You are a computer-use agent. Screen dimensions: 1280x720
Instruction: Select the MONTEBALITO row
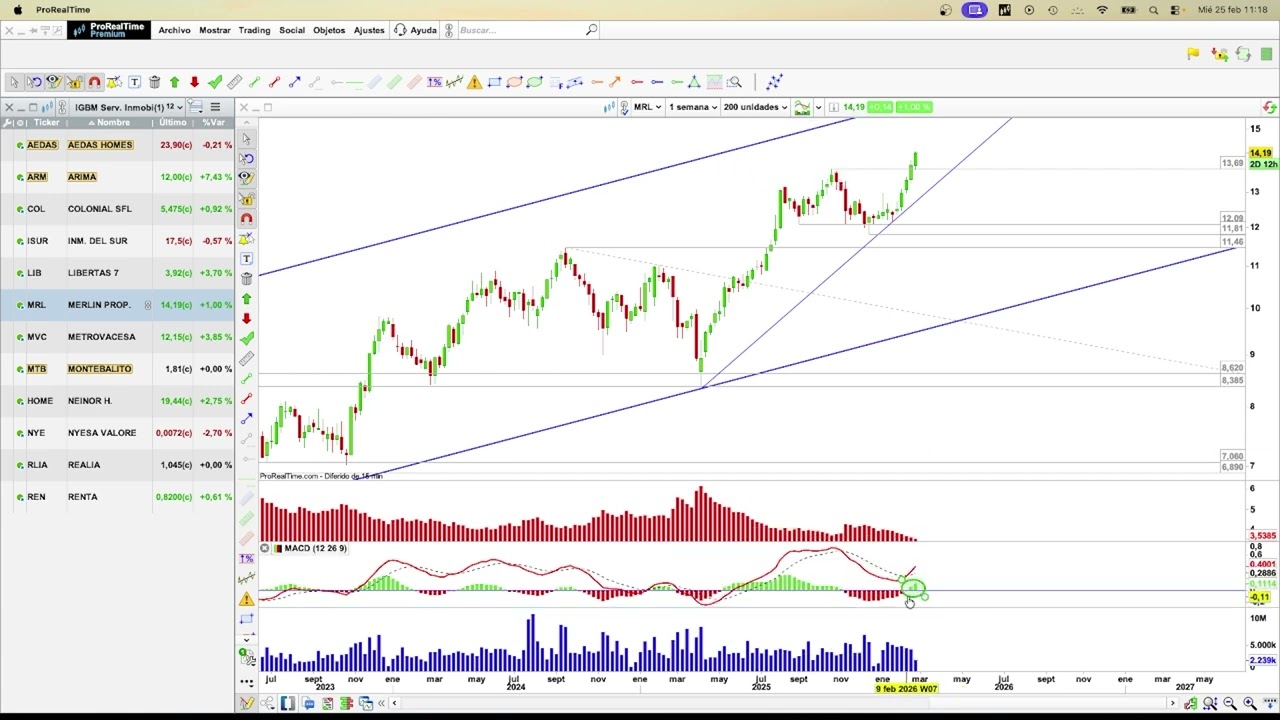tap(117, 369)
